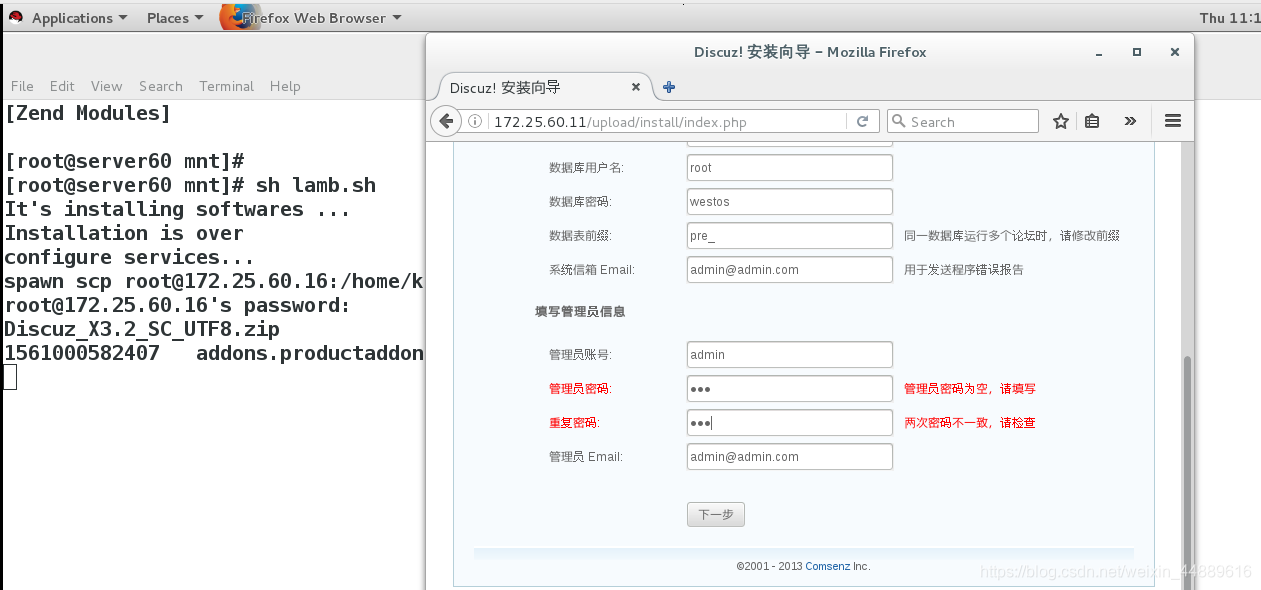Edit the 数据表前缀 field containing pre_
This screenshot has height=590, width=1261.
coord(790,236)
